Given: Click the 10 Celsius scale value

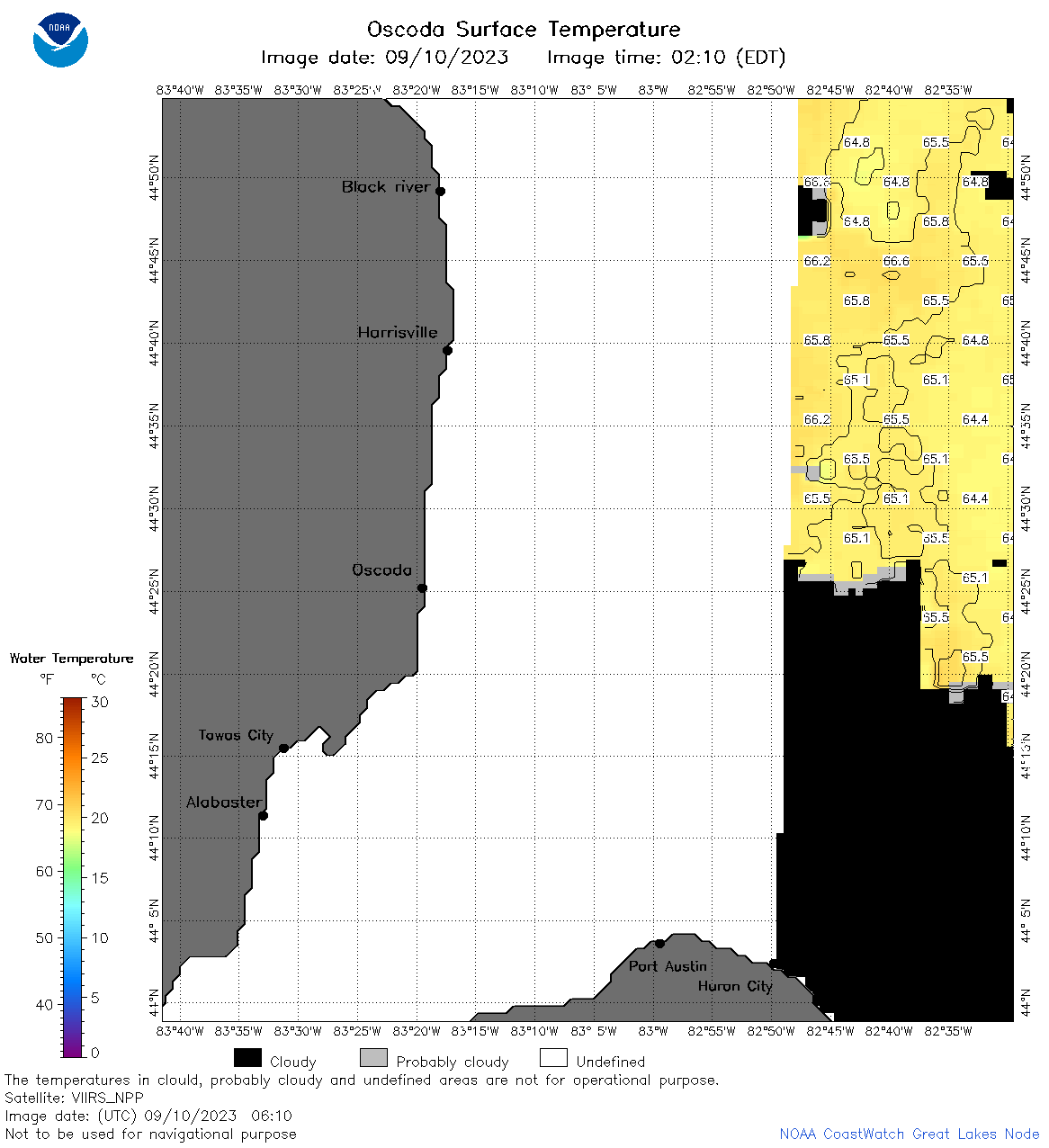Looking at the screenshot, I should 100,937.
